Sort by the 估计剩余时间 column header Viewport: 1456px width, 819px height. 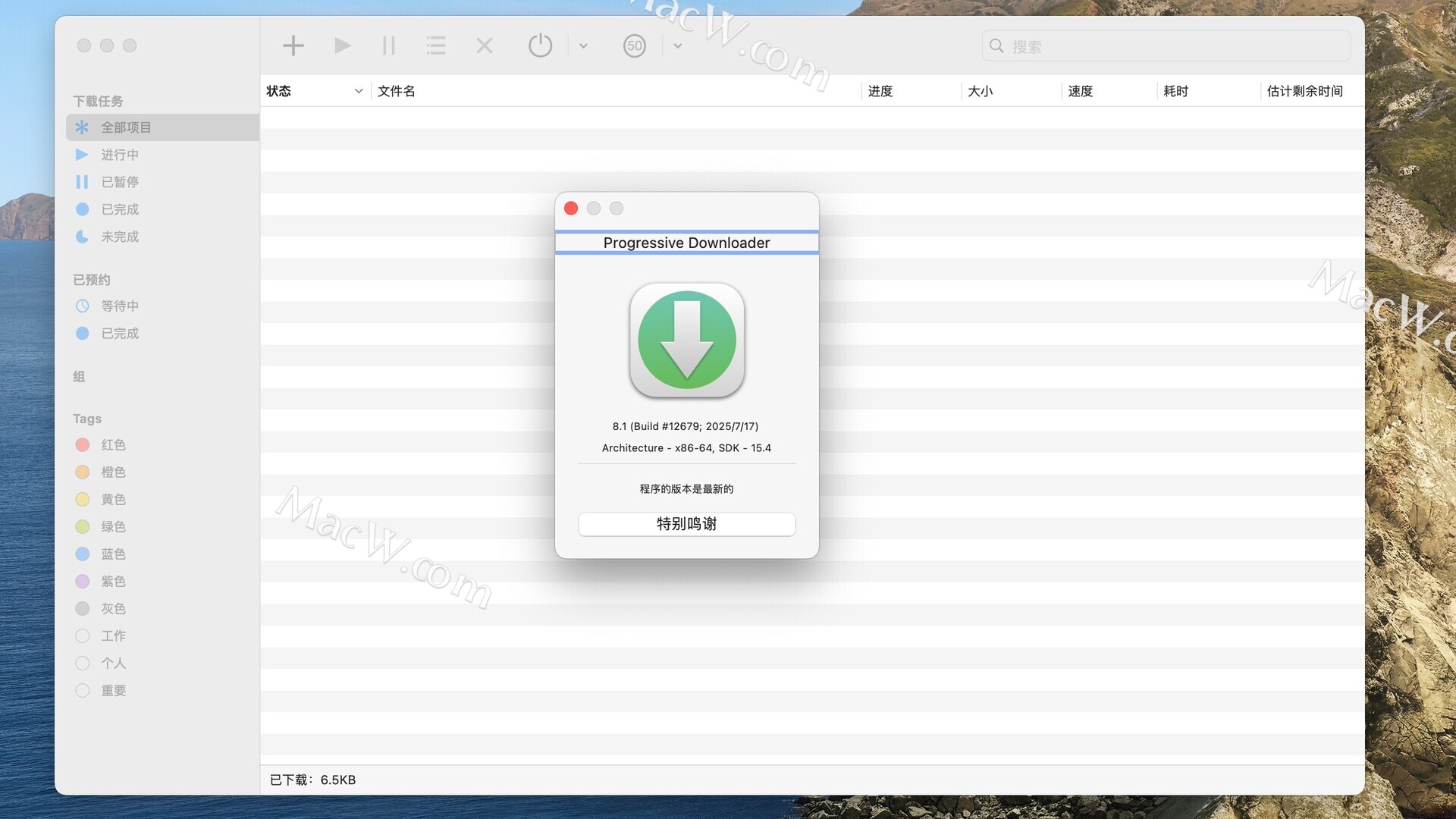pyautogui.click(x=1305, y=91)
